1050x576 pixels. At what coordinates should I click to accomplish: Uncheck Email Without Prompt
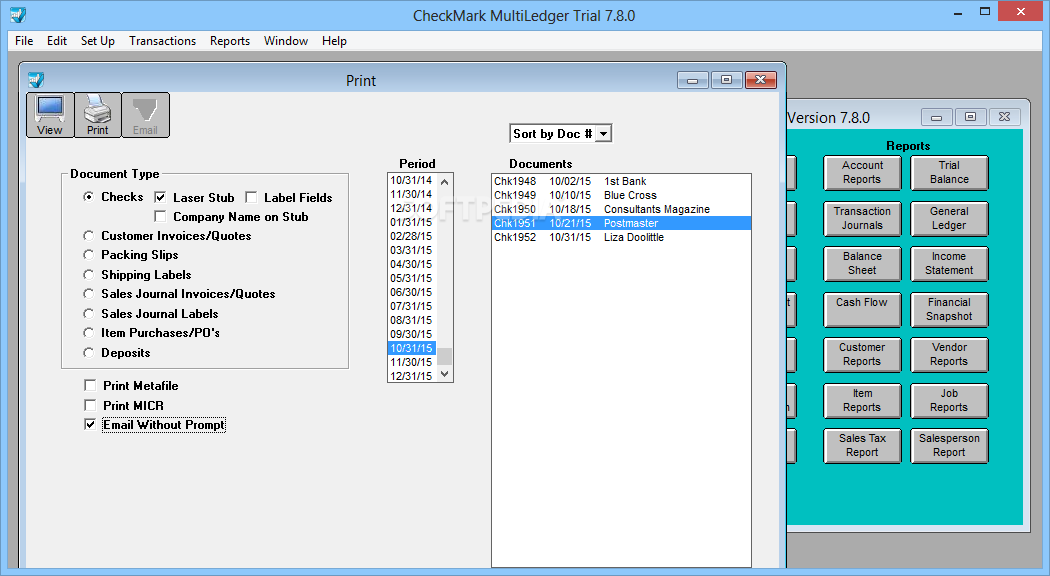click(90, 425)
